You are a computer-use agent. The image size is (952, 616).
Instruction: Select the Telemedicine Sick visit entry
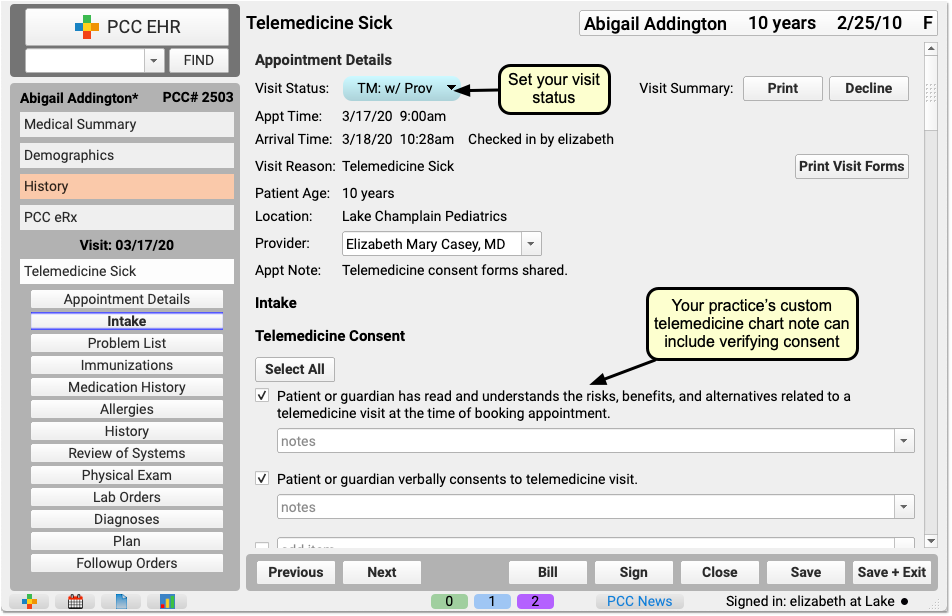pos(127,271)
